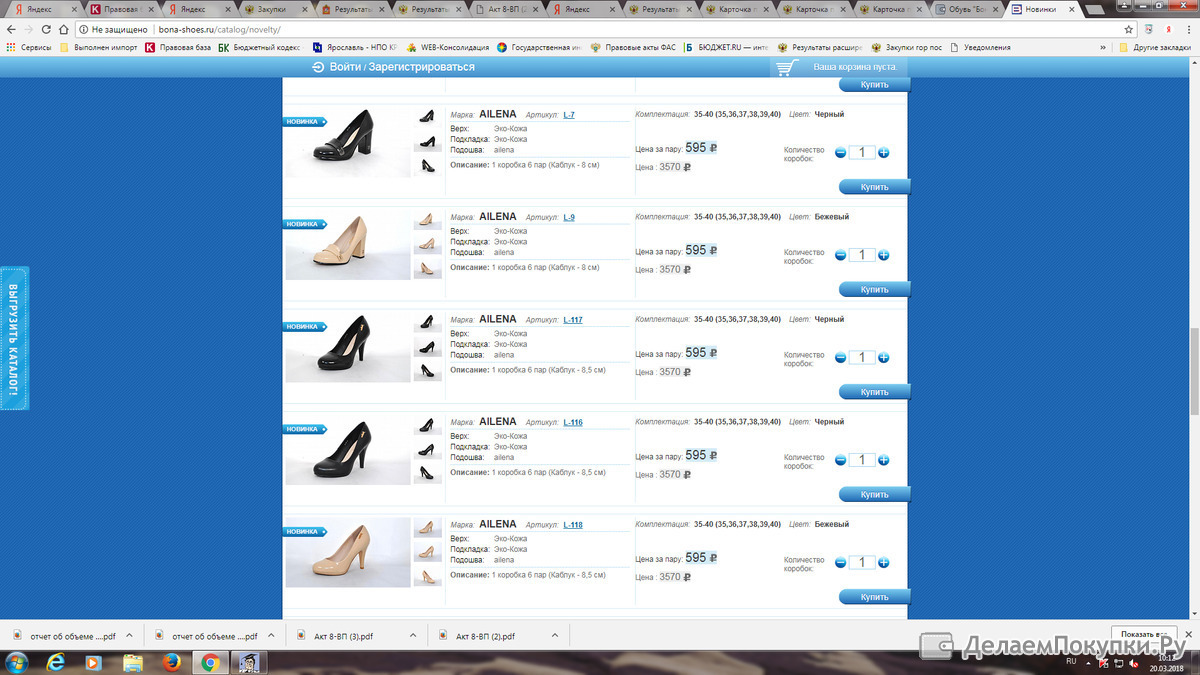This screenshot has height=675, width=1200.
Task: Switch to the Акт 8-ВП browser tab
Action: tap(505, 9)
